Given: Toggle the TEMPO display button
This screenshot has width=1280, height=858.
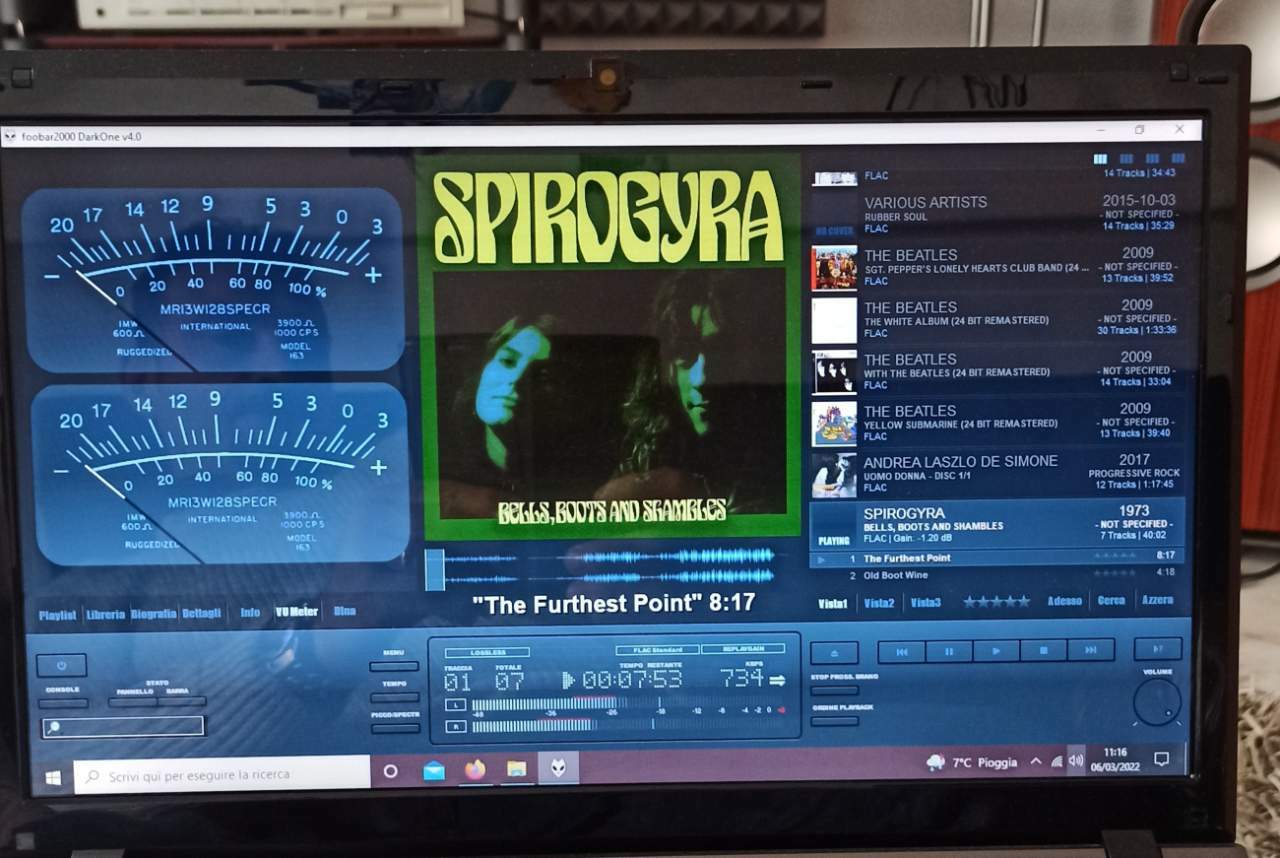Looking at the screenshot, I should tap(394, 697).
